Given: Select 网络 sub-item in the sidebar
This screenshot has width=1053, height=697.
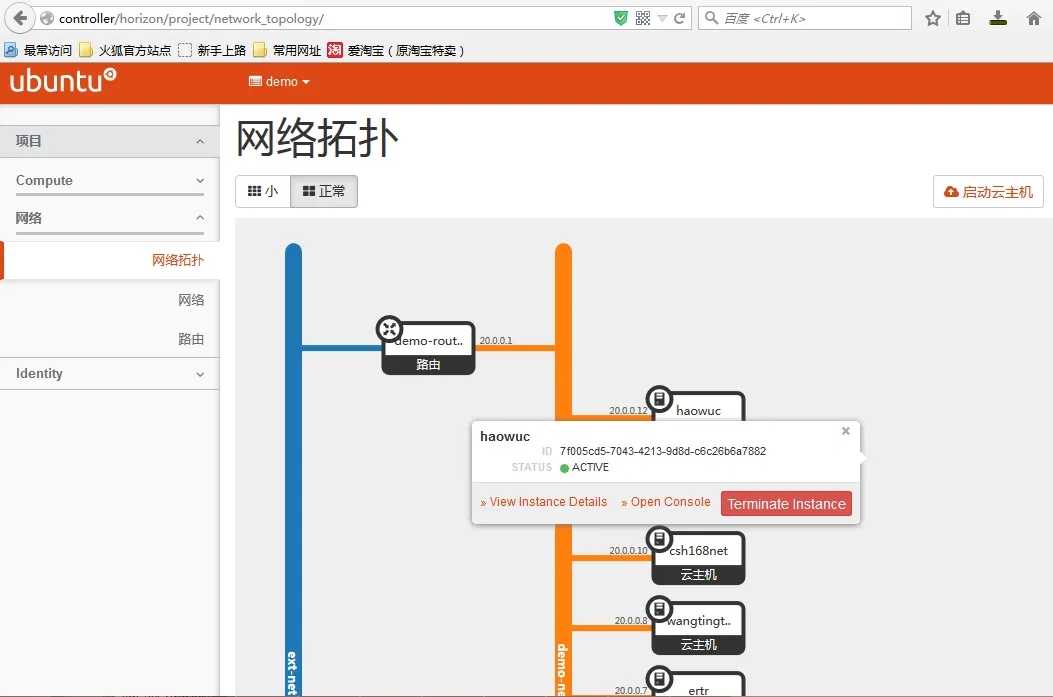Looking at the screenshot, I should (191, 299).
